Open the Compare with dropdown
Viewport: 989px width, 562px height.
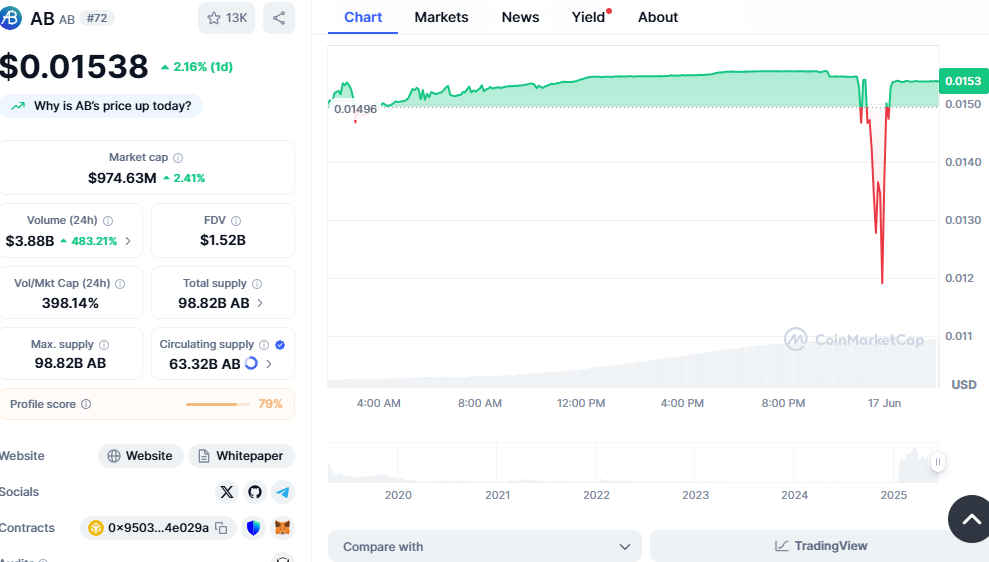(484, 546)
